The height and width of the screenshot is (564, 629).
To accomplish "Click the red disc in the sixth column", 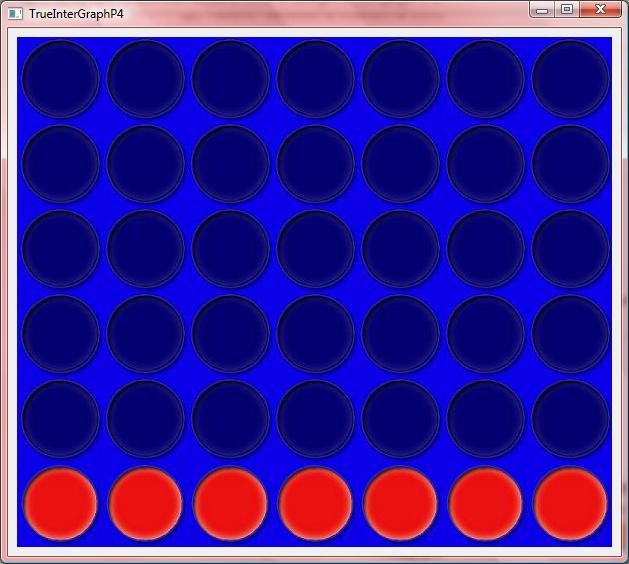I will [x=486, y=504].
